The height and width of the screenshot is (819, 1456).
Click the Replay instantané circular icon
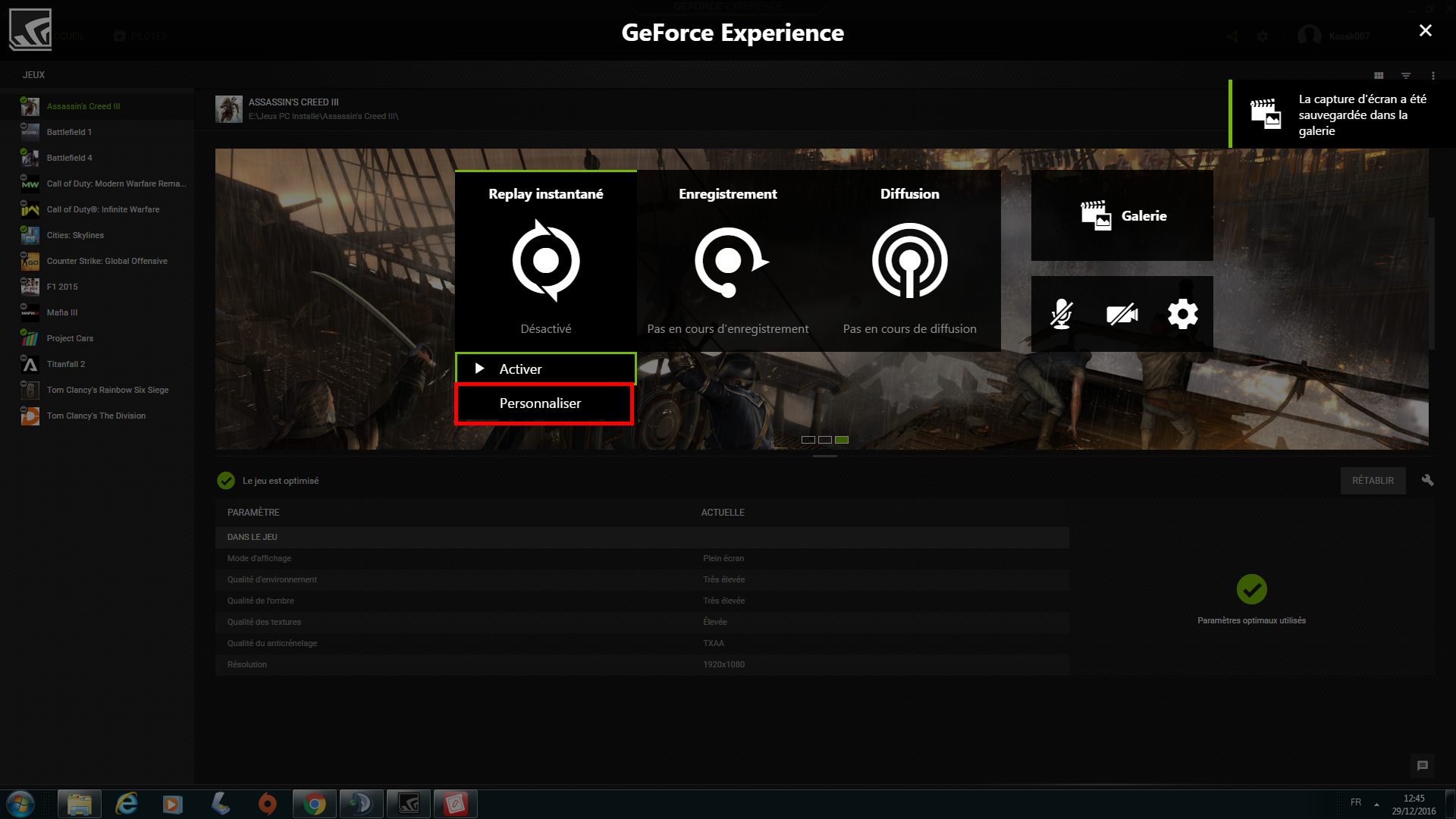[x=546, y=261]
